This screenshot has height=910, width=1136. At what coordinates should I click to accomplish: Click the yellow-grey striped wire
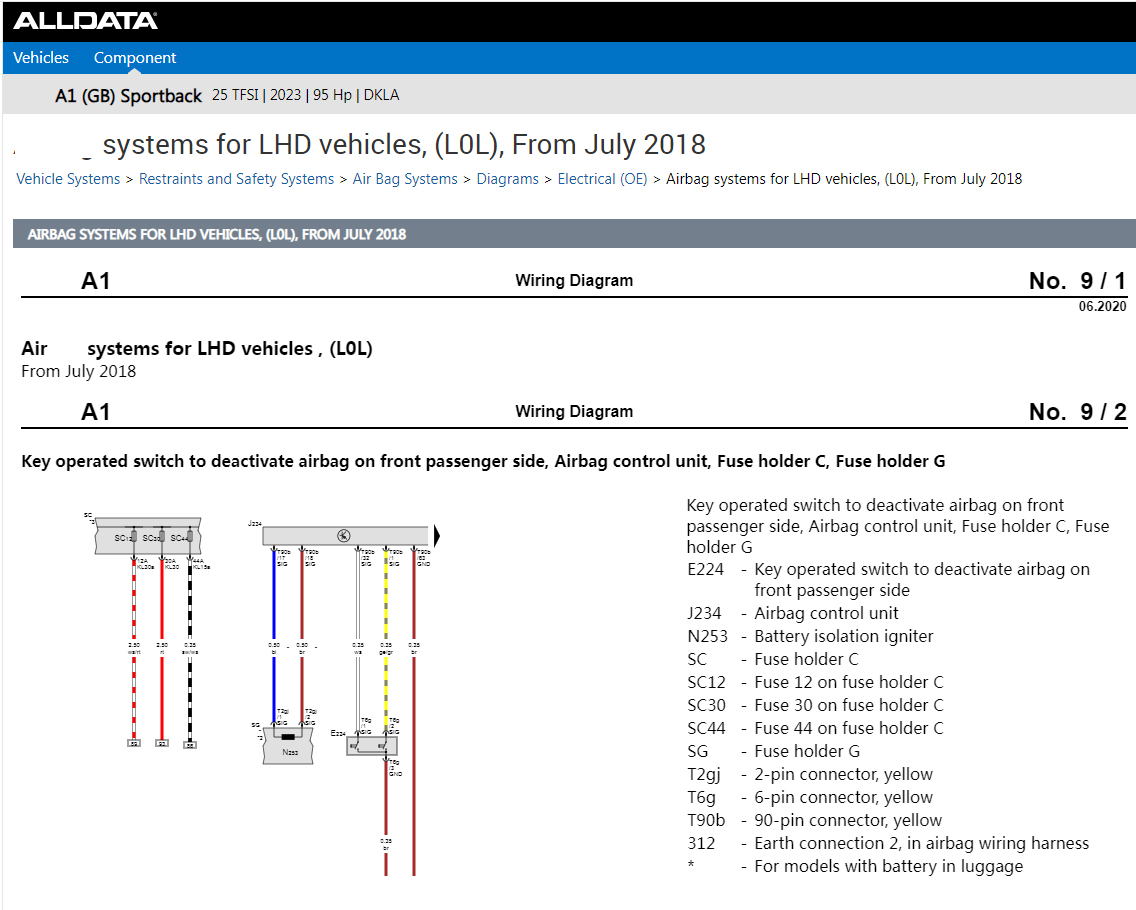click(x=385, y=638)
